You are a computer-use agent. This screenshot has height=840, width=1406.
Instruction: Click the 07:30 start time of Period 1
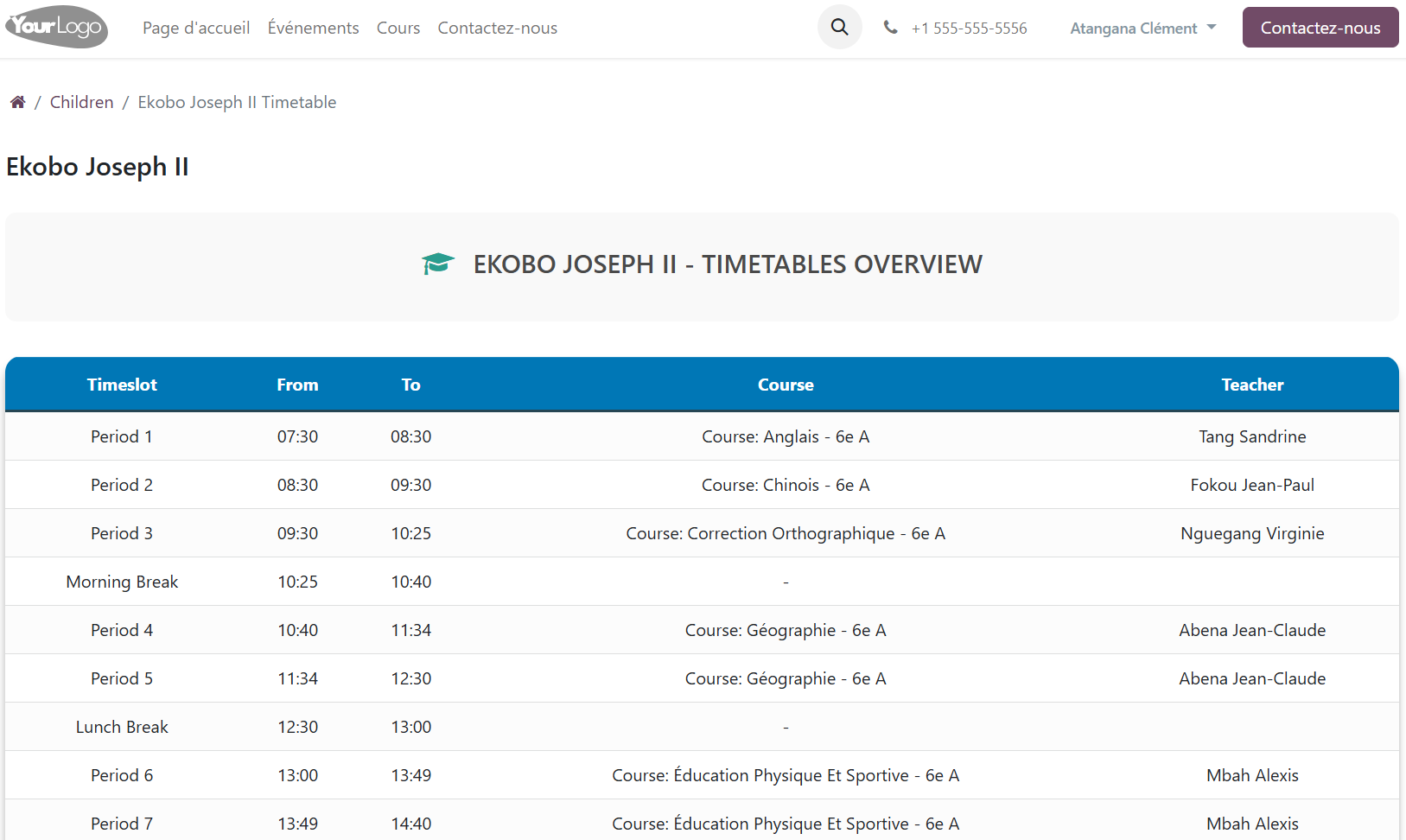click(x=297, y=436)
